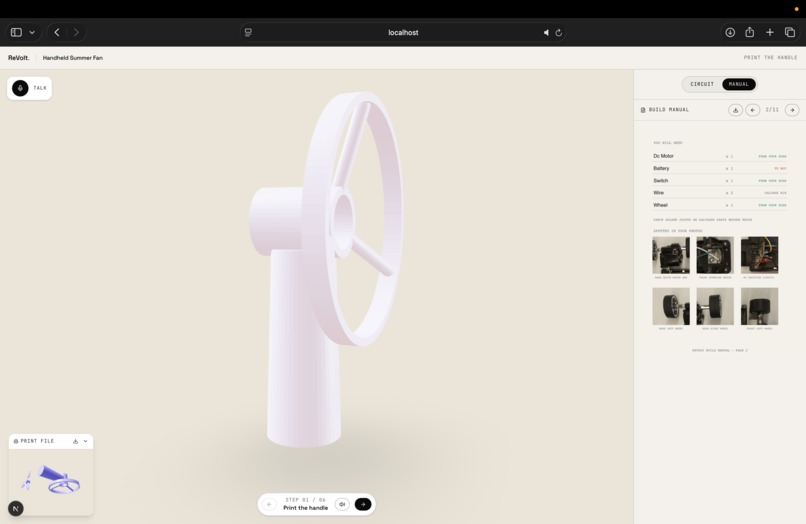Collapse the Print File panel chevron

85,441
